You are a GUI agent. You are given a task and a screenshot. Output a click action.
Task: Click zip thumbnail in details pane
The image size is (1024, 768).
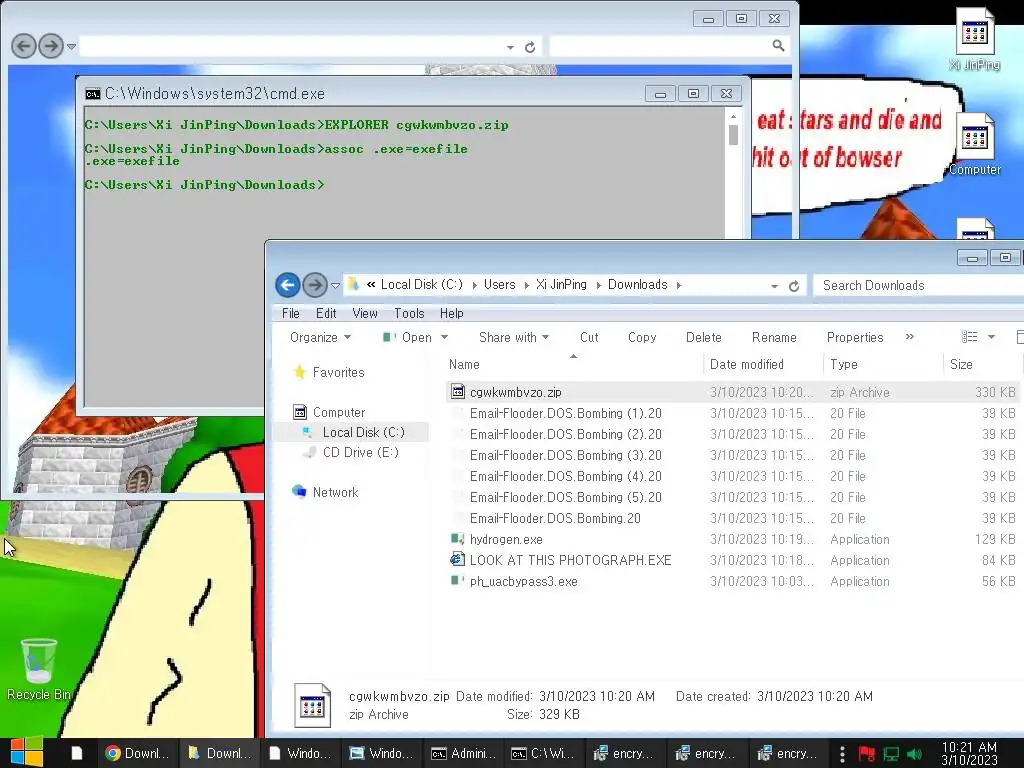[312, 705]
